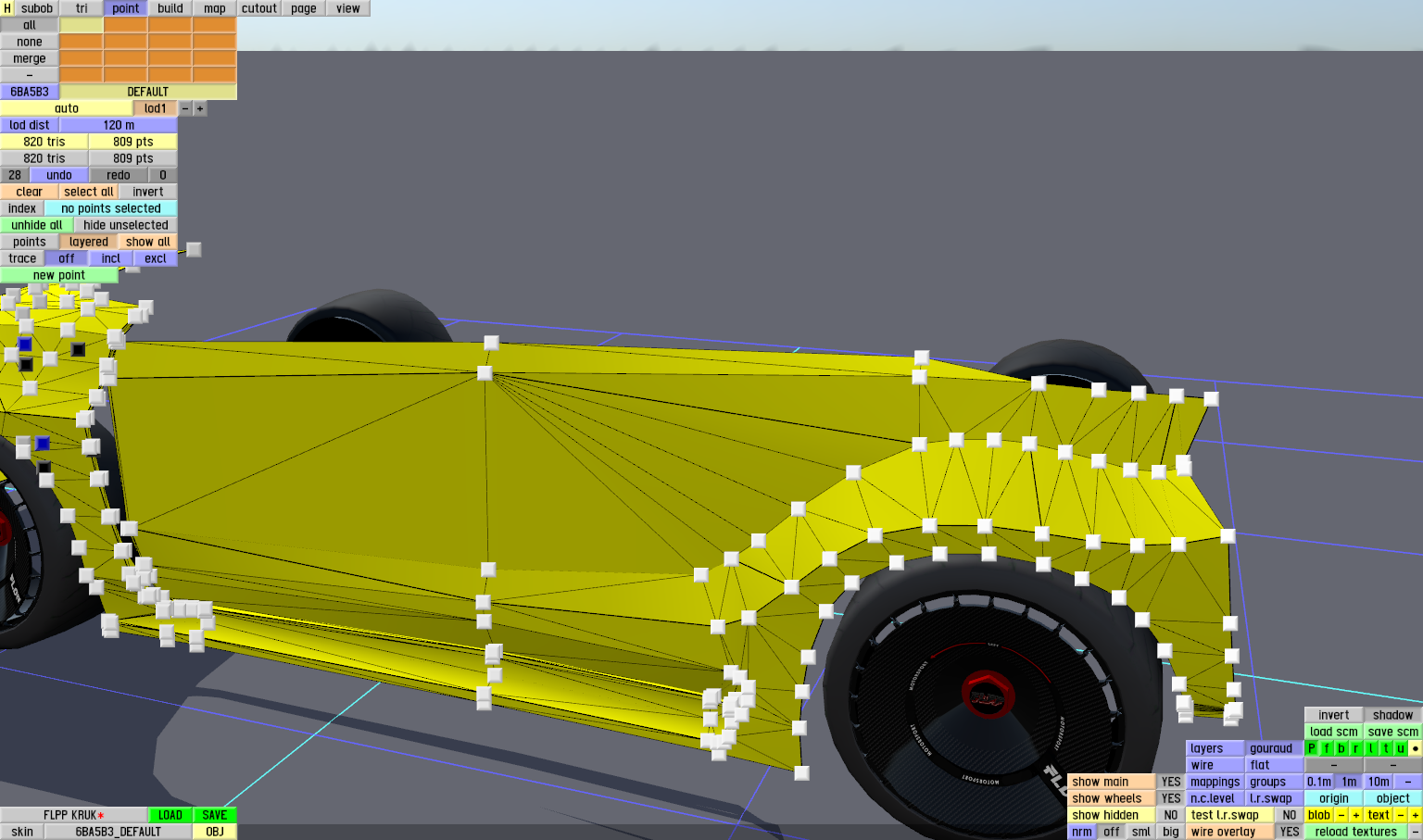This screenshot has width=1423, height=840.
Task: Set grid step to 0.1m
Action: click(1319, 782)
